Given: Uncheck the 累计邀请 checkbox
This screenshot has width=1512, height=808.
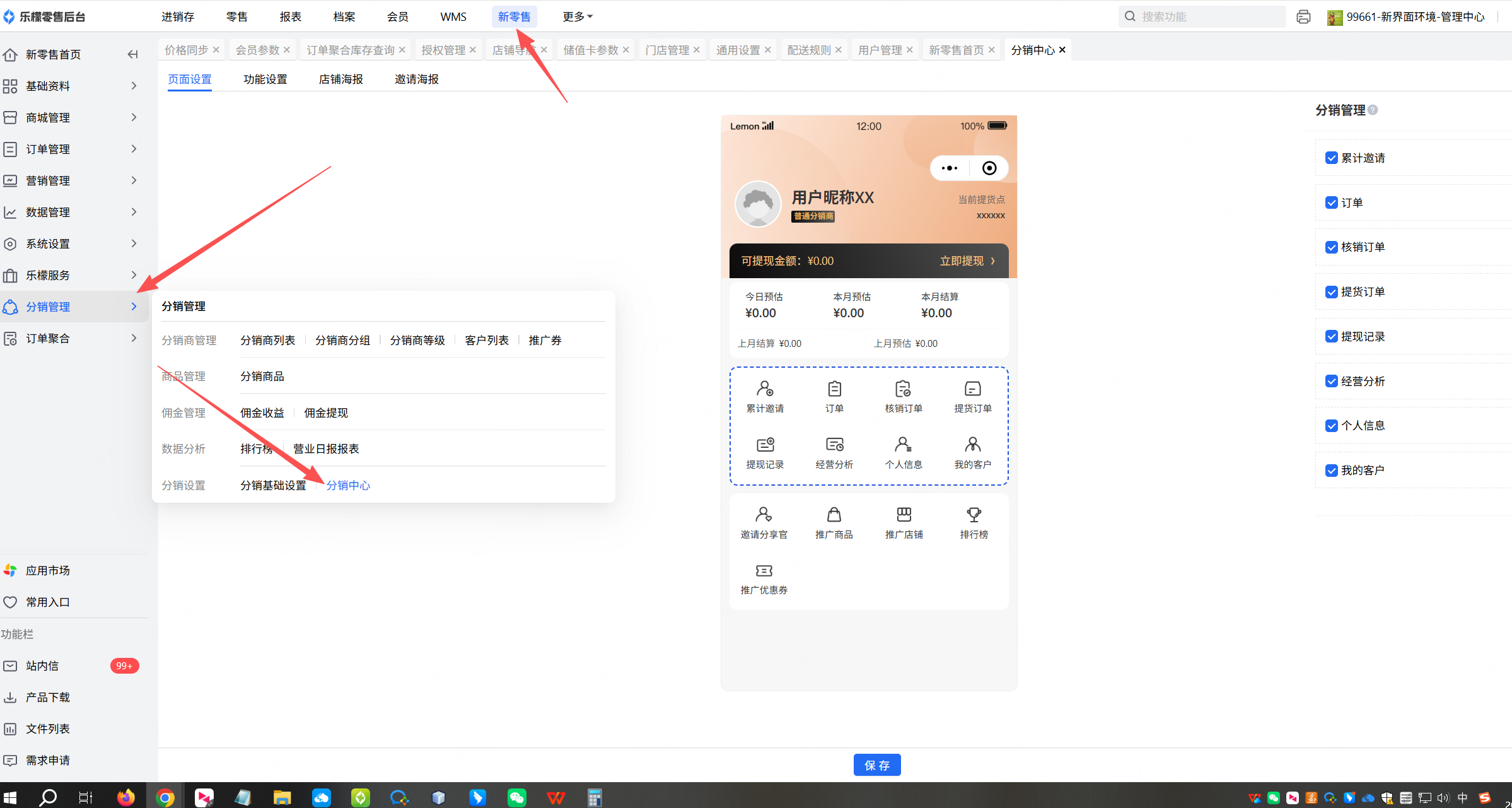Looking at the screenshot, I should click(x=1332, y=158).
